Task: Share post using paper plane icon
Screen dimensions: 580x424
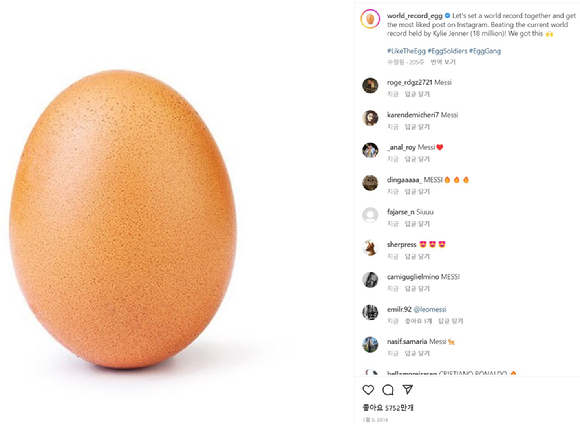Action: (407, 389)
